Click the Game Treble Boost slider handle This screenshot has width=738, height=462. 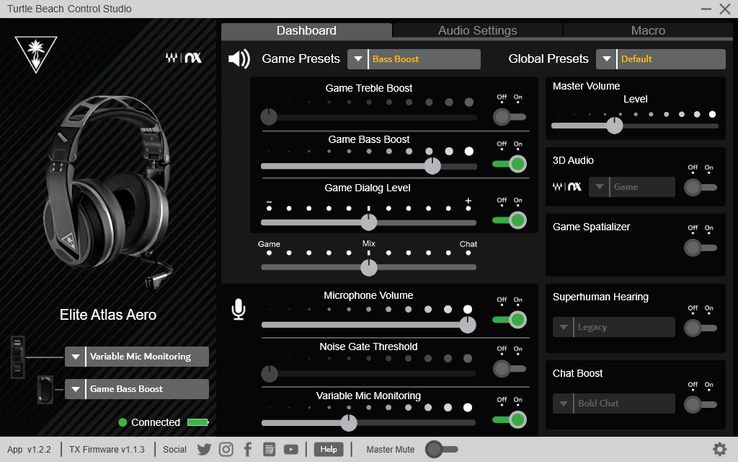tap(269, 117)
